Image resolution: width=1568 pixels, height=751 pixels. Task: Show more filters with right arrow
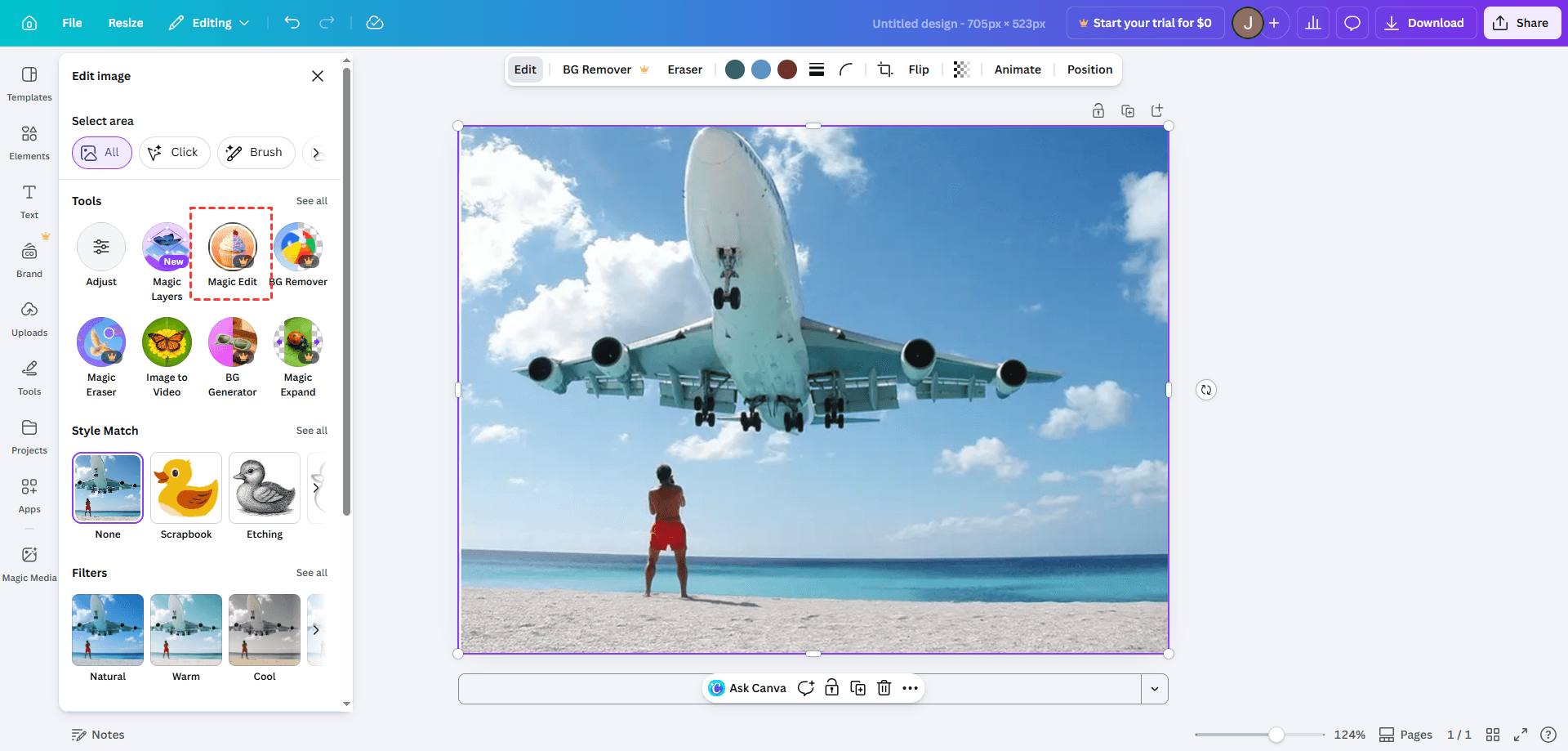pyautogui.click(x=316, y=629)
